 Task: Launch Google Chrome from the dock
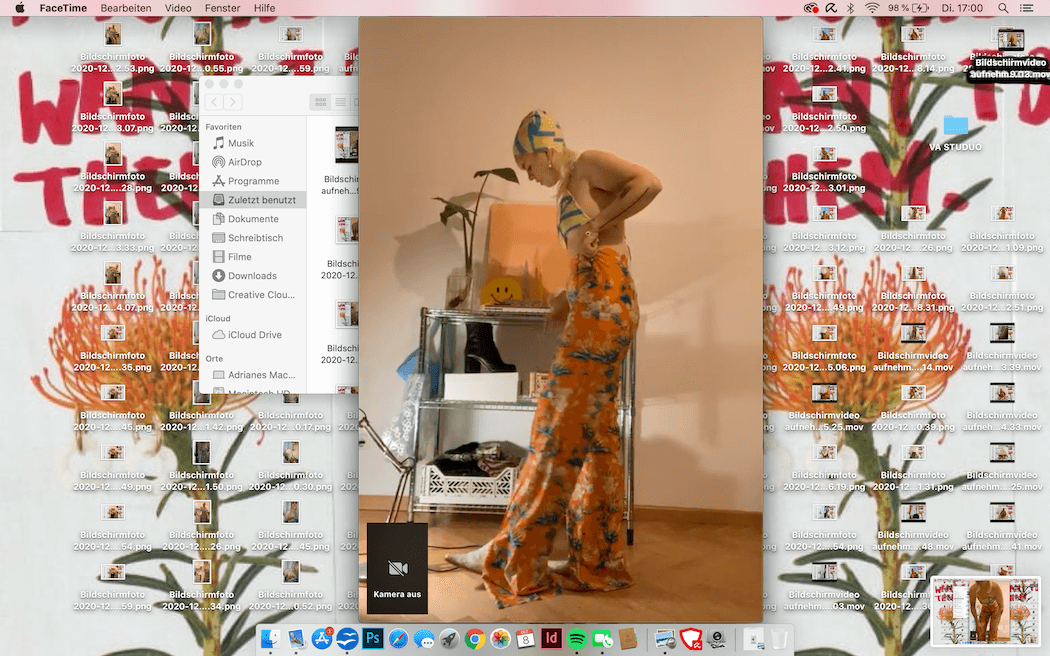coord(475,638)
